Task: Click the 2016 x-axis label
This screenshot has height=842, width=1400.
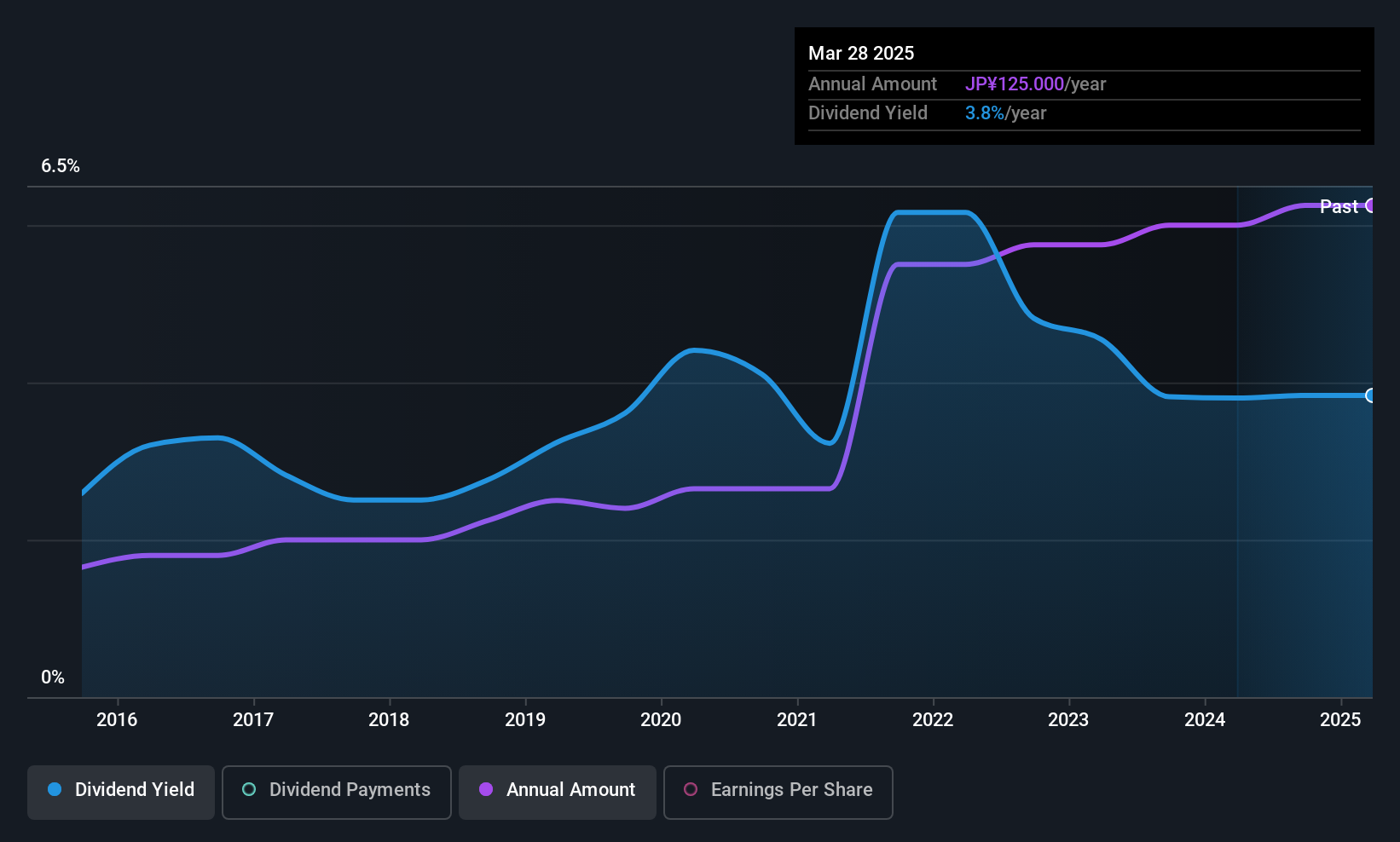Action: [x=117, y=719]
